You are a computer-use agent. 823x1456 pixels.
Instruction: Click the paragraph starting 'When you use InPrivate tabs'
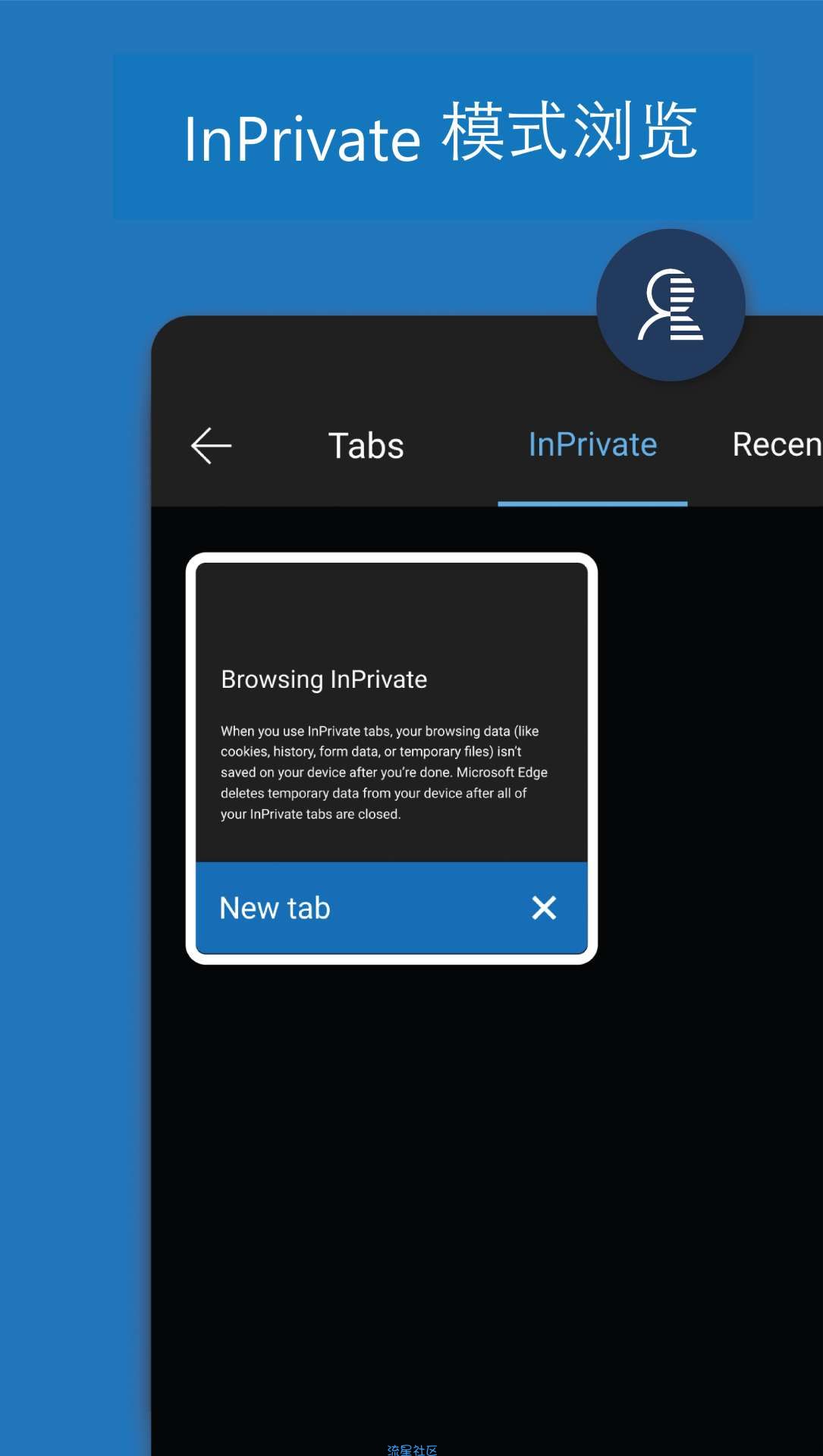click(384, 772)
